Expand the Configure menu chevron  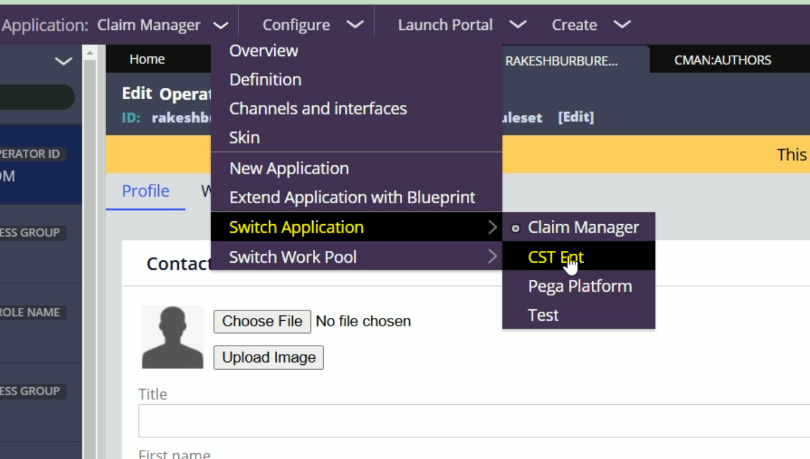tap(355, 24)
